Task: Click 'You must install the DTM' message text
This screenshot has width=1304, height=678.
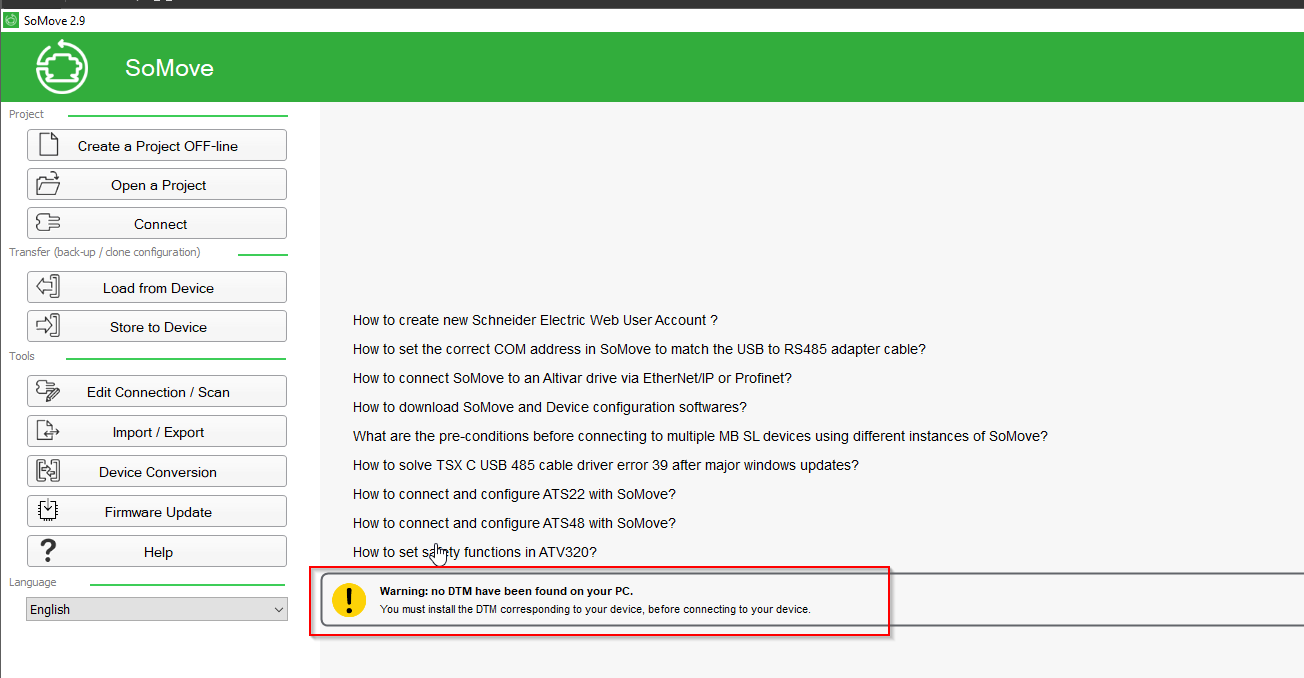Action: 595,609
